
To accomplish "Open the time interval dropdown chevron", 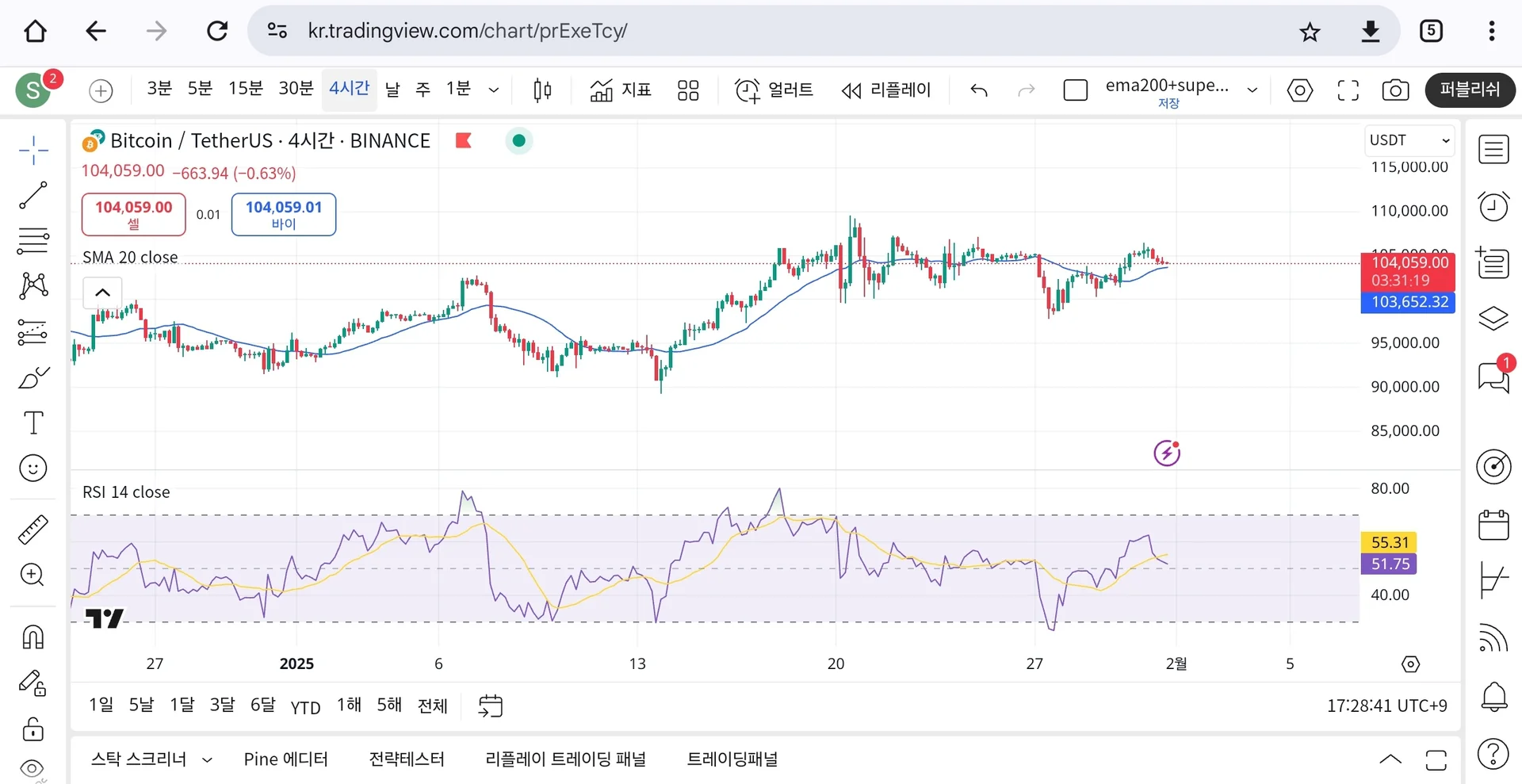I will [x=494, y=90].
